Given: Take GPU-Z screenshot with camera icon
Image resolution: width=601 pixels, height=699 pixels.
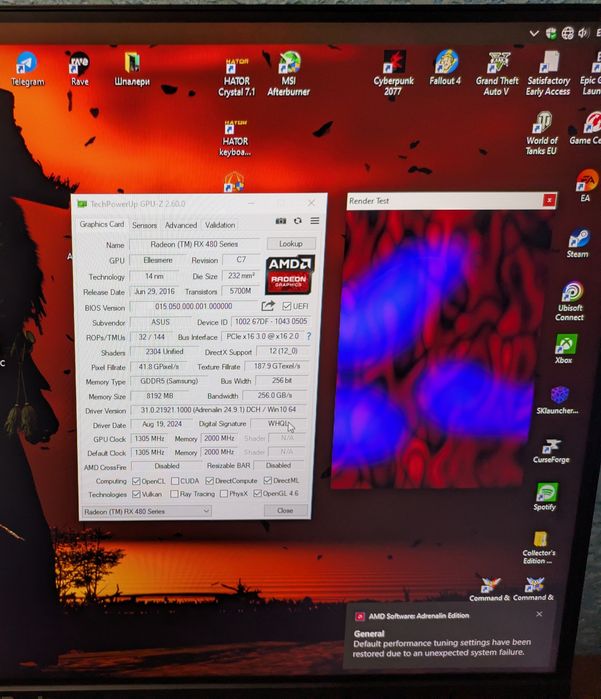Looking at the screenshot, I should (x=281, y=221).
